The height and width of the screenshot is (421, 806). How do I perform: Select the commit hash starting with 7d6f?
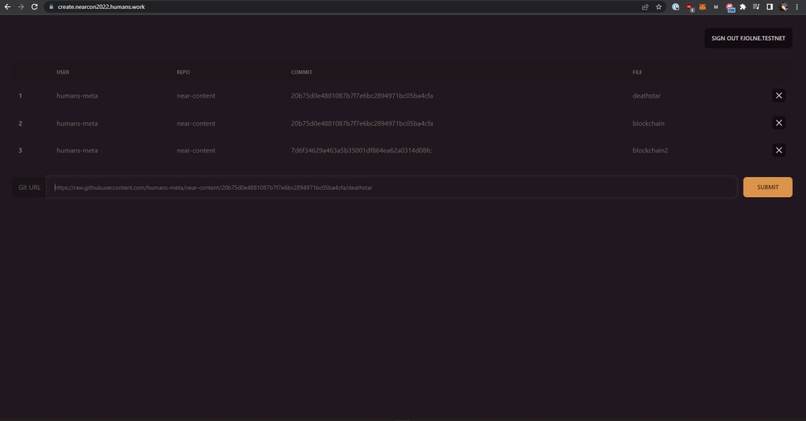(361, 150)
